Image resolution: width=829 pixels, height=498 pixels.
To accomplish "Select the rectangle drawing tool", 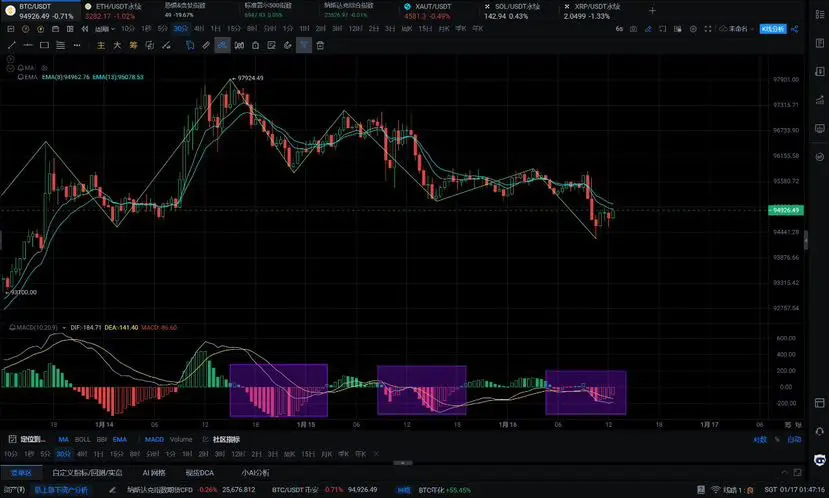I will [x=44, y=45].
